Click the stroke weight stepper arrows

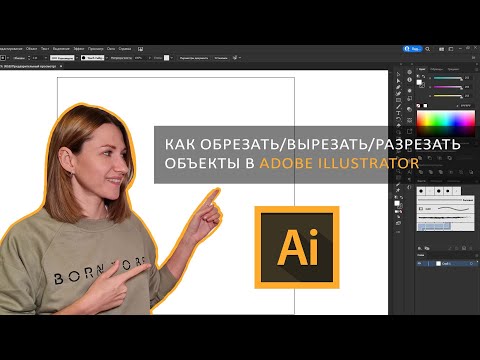29,58
